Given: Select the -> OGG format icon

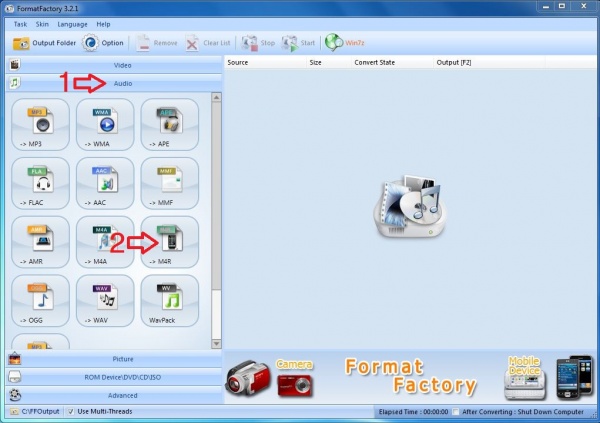Looking at the screenshot, I should (41, 301).
